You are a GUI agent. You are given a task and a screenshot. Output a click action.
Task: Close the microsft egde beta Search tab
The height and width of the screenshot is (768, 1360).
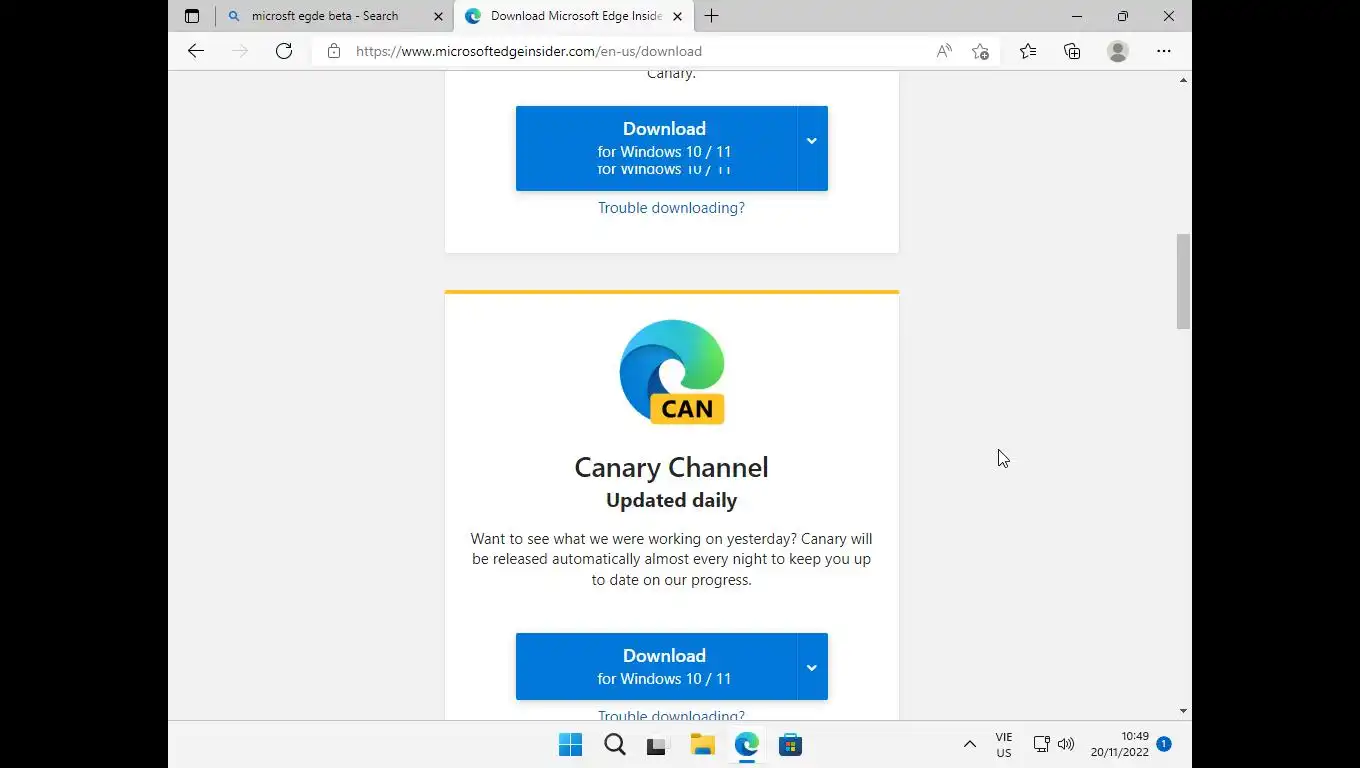coord(438,16)
